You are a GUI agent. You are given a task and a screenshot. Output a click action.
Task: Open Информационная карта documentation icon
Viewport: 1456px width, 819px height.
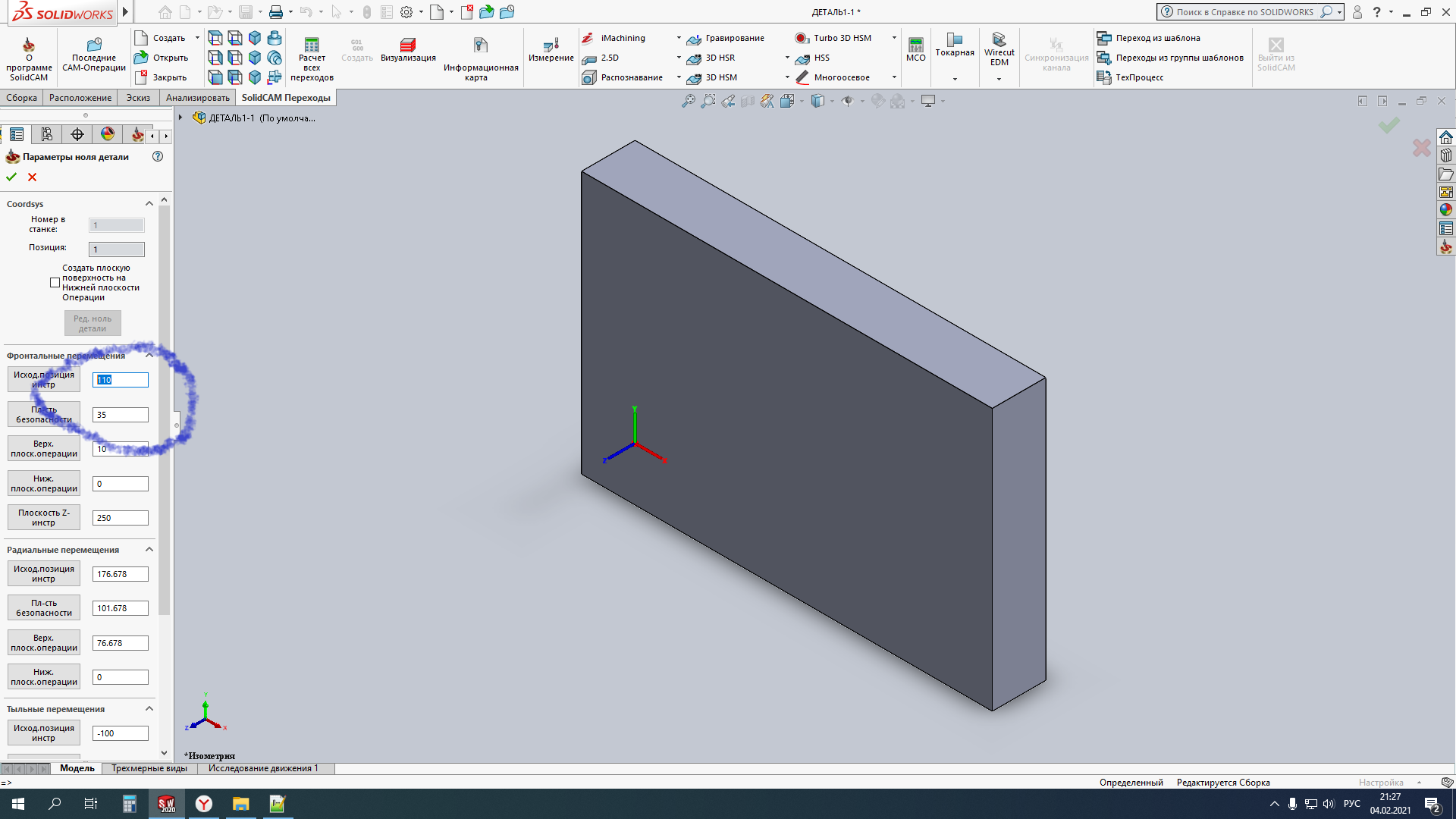(x=480, y=45)
